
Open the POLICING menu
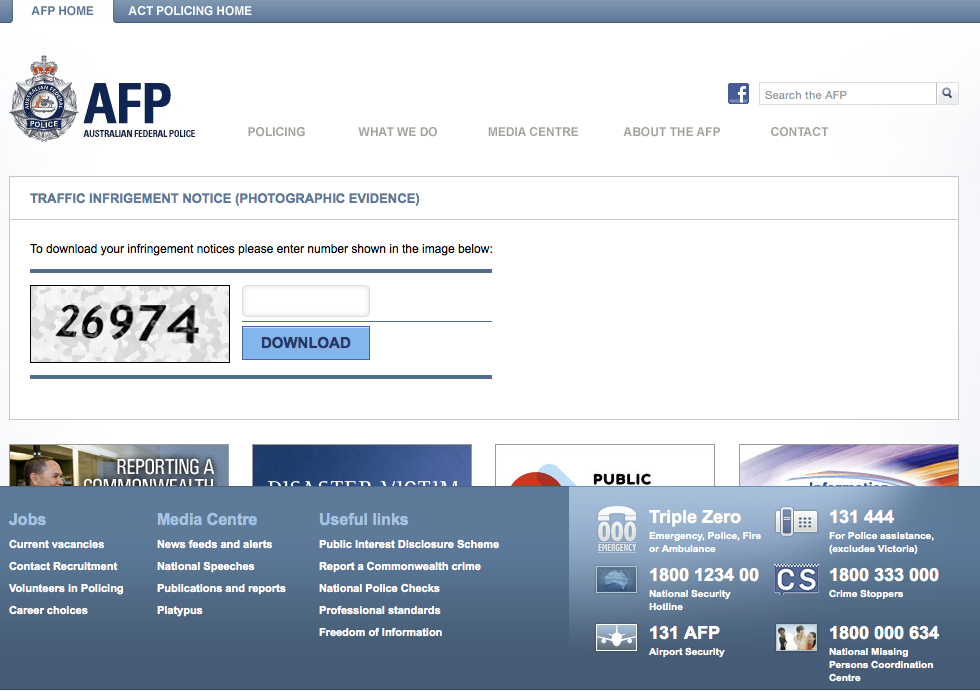[276, 132]
